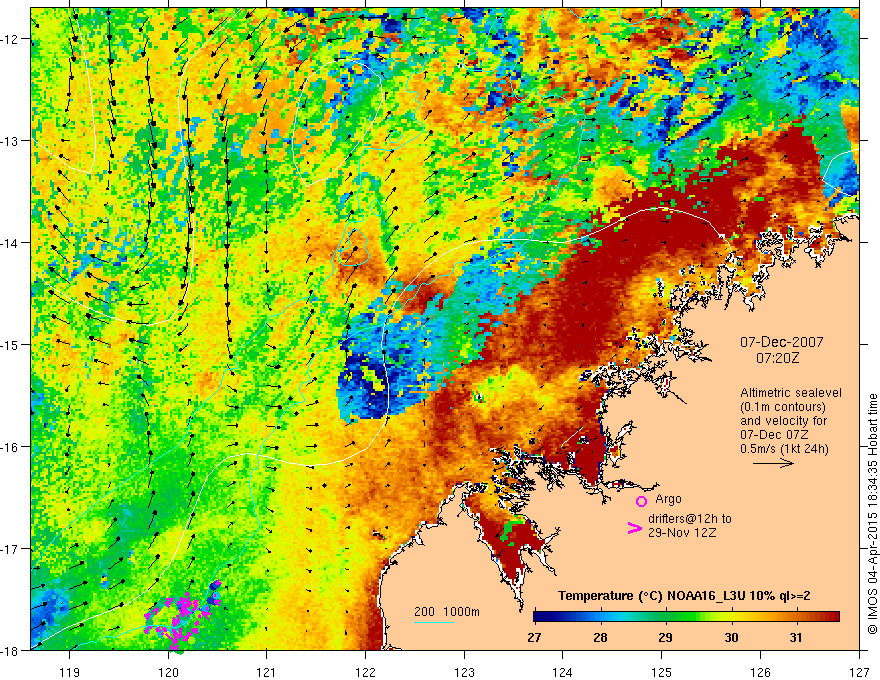
Task: Click the magenta drifters arrowhead legend symbol
Action: [634, 528]
